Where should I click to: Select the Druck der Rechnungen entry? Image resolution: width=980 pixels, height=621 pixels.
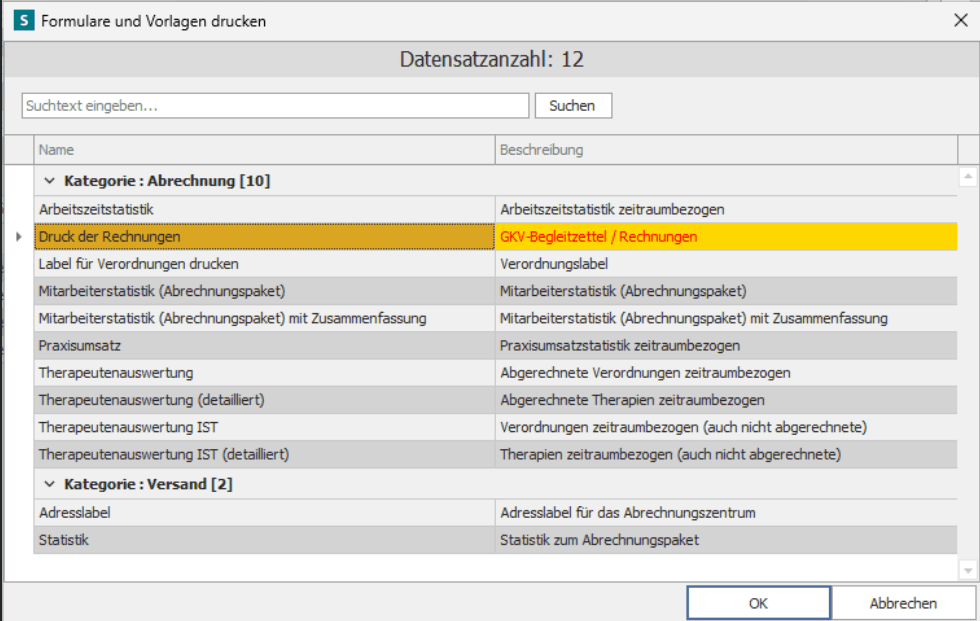pyautogui.click(x=264, y=237)
